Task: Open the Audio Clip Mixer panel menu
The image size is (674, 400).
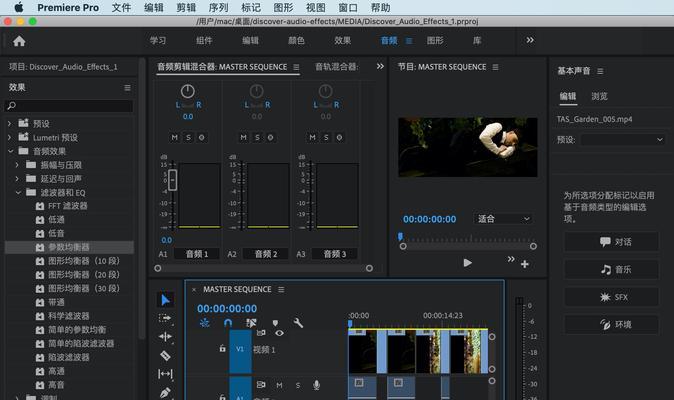Action: tap(296, 67)
